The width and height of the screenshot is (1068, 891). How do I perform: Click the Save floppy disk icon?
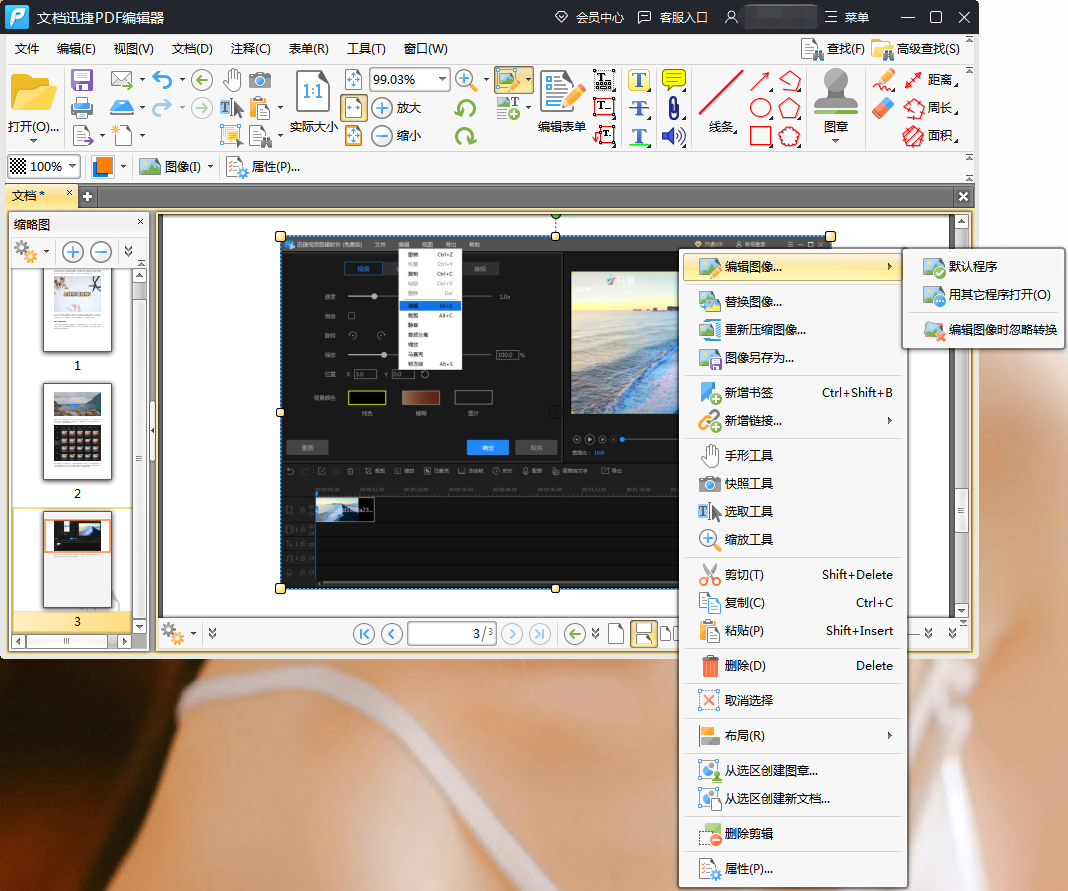pos(82,80)
